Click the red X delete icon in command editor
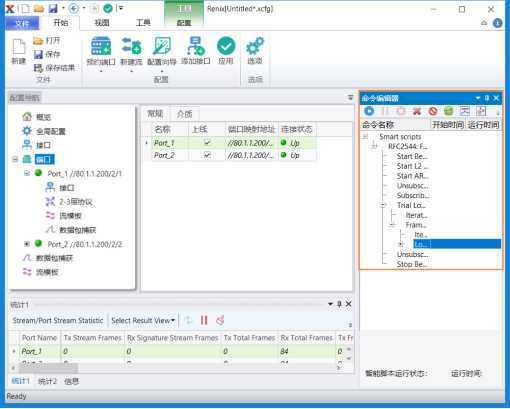 (x=417, y=111)
